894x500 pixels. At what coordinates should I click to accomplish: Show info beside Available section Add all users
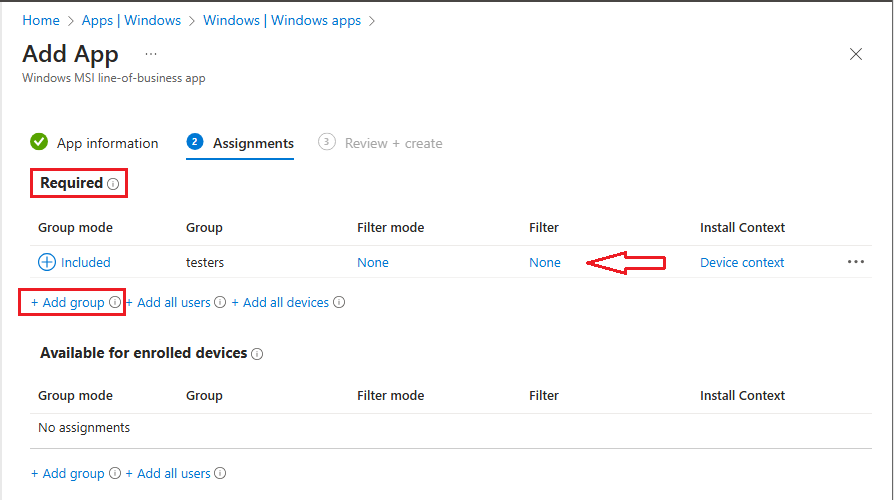(x=220, y=473)
